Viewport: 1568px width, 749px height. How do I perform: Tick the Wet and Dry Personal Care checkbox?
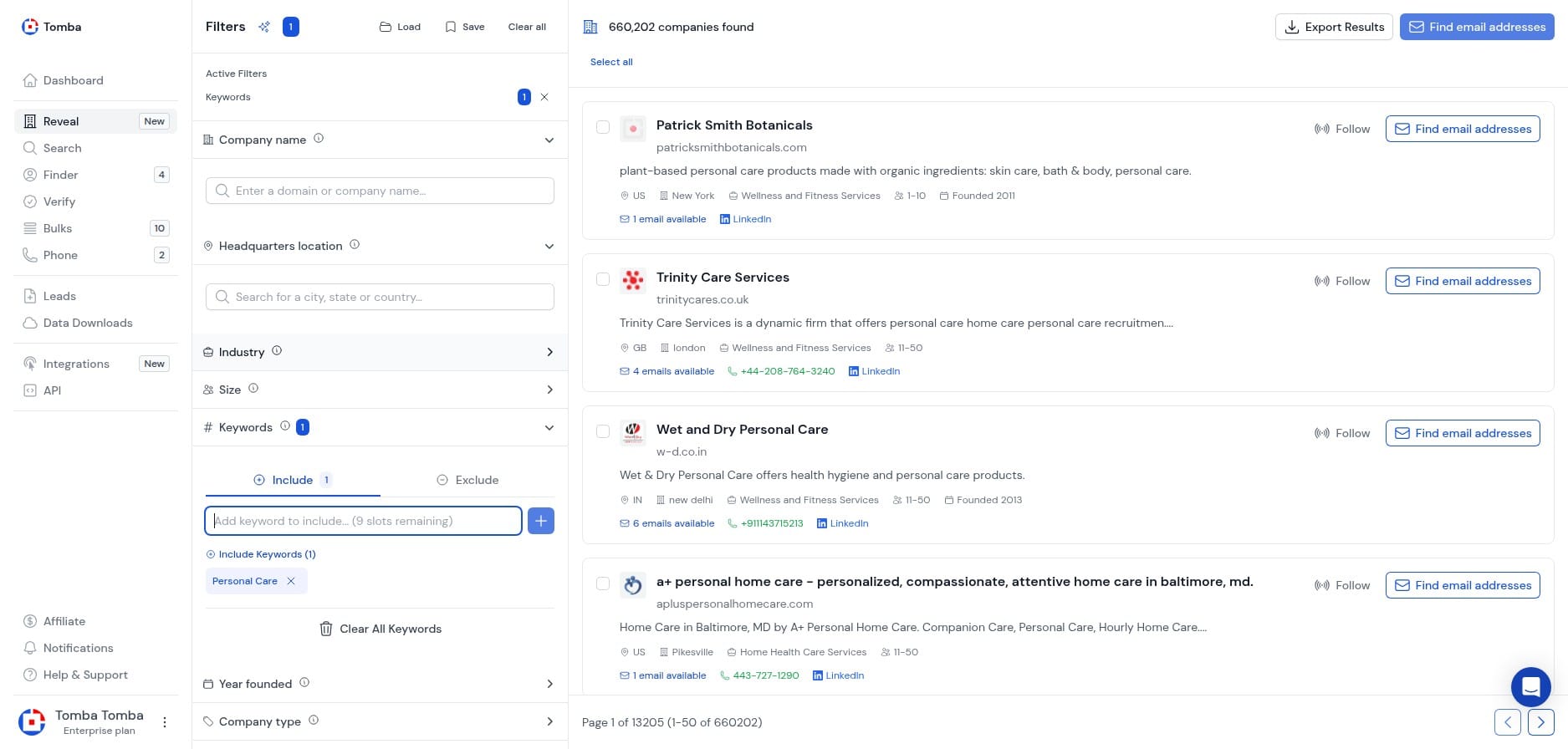tap(603, 431)
